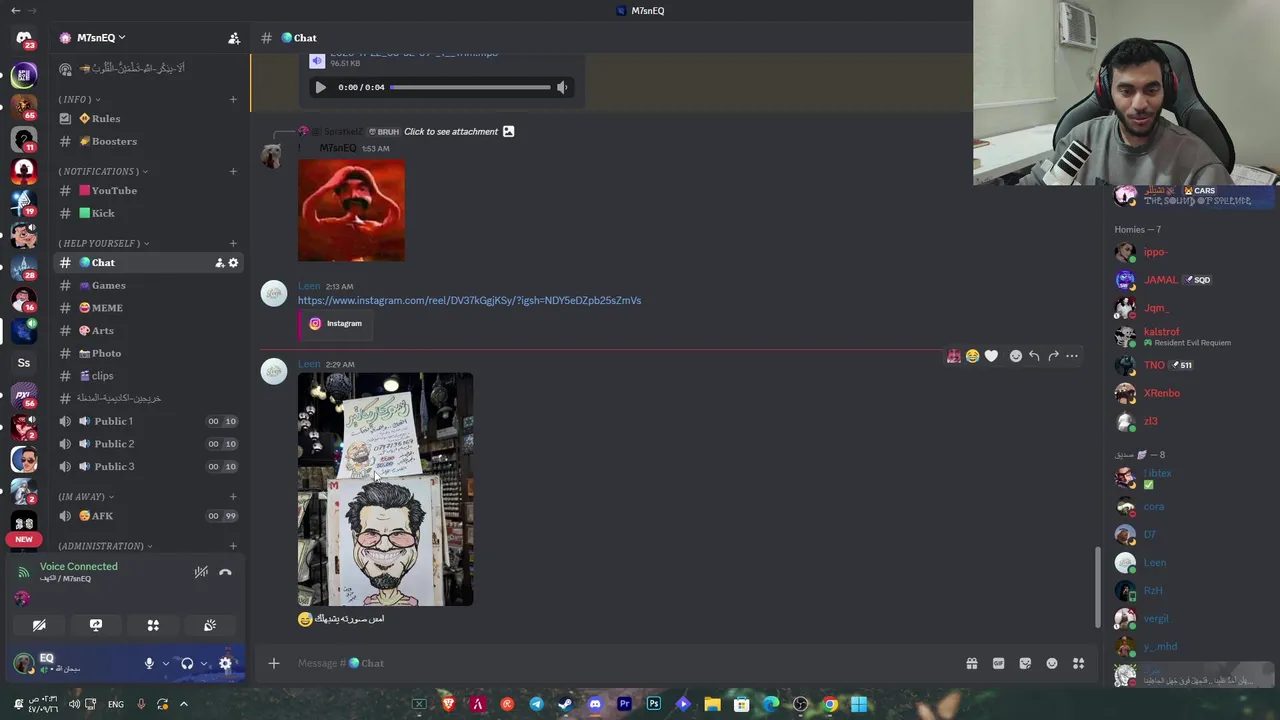This screenshot has height=720, width=1280.
Task: Toggle headphones deafen in user panel
Action: point(187,663)
